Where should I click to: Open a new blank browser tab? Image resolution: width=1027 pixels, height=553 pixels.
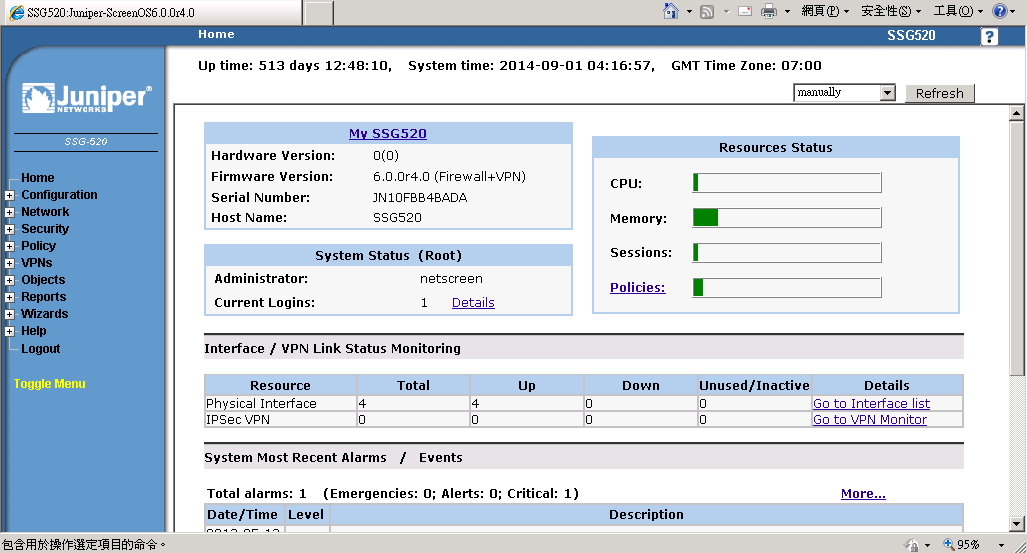pyautogui.click(x=319, y=13)
